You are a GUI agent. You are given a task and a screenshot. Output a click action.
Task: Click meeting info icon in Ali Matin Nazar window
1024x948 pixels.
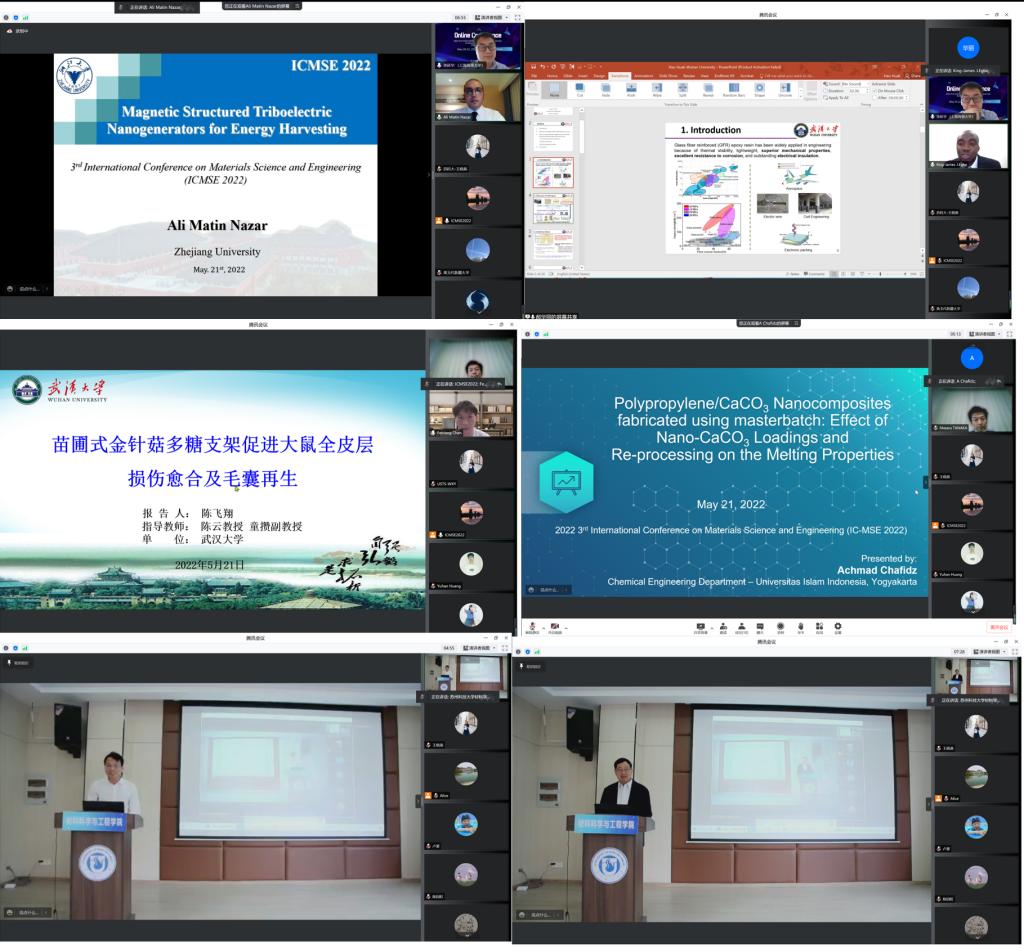tap(7, 18)
